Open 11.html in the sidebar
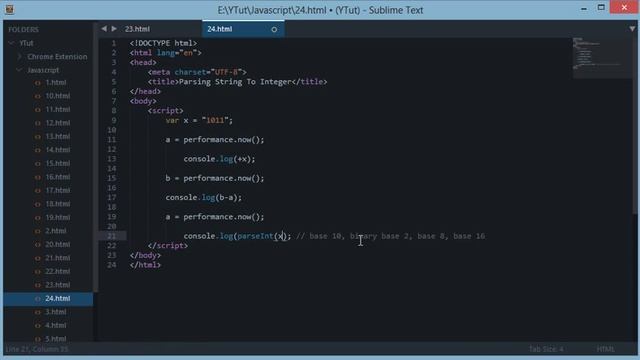640x360 pixels. point(58,109)
